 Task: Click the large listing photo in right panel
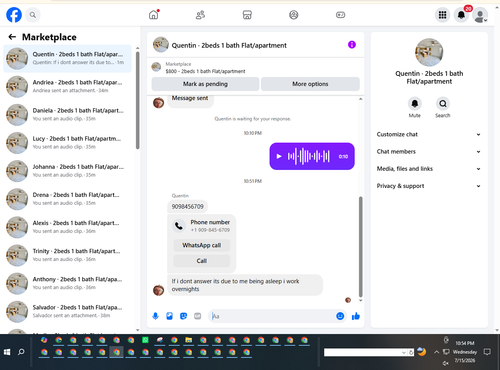click(429, 52)
